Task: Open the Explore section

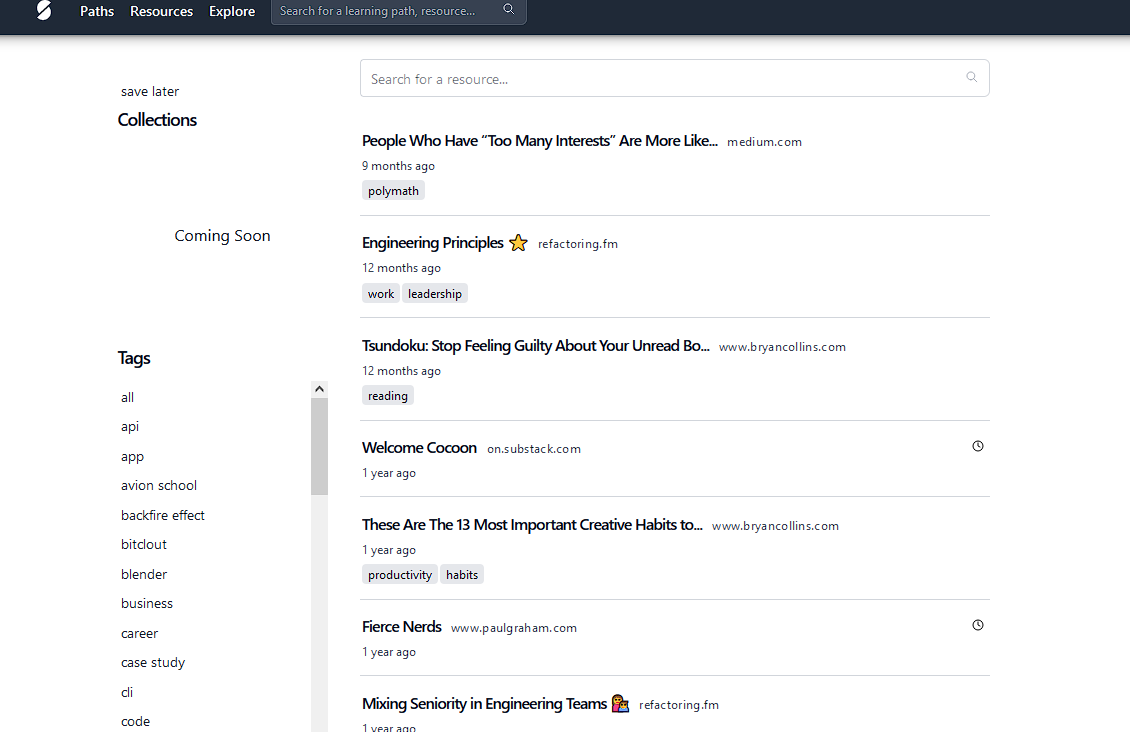Action: point(231,11)
